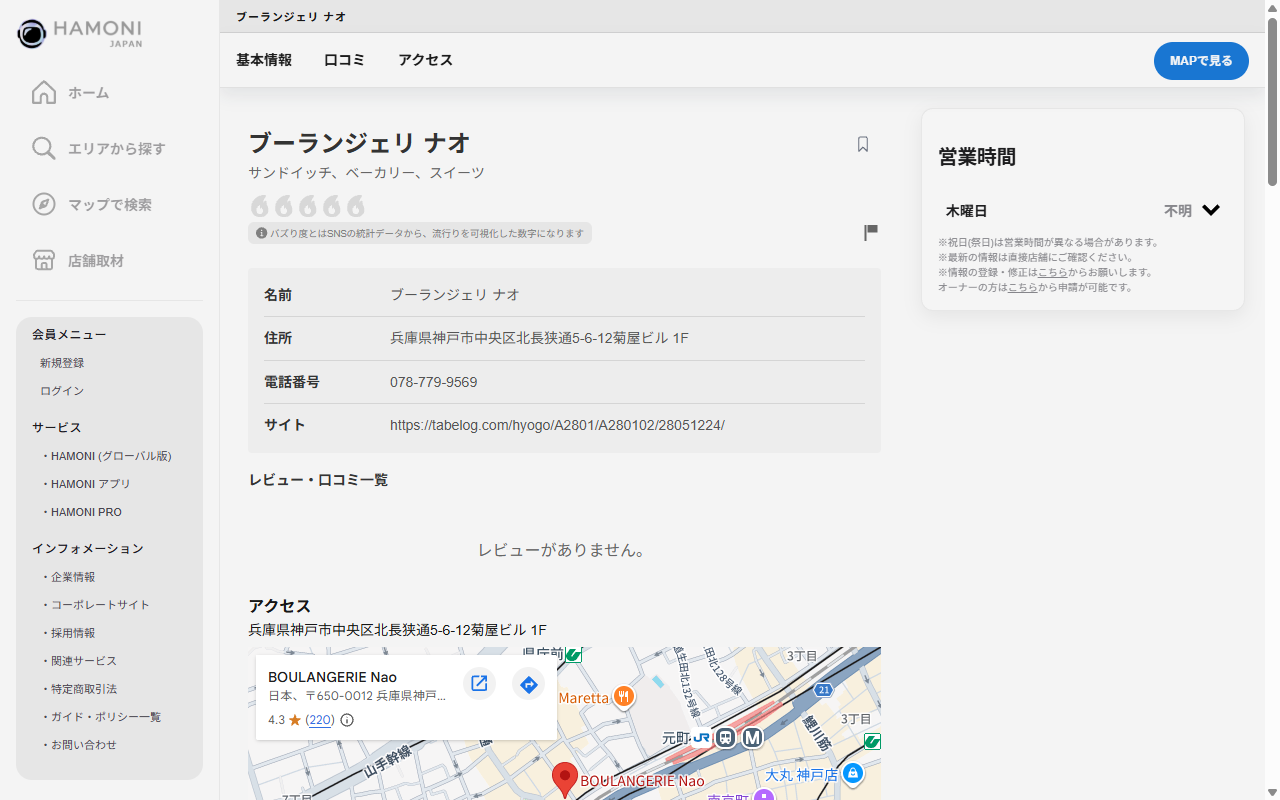Viewport: 1280px width, 800px height.
Task: Click the five flame バズり度 rating
Action: [307, 206]
